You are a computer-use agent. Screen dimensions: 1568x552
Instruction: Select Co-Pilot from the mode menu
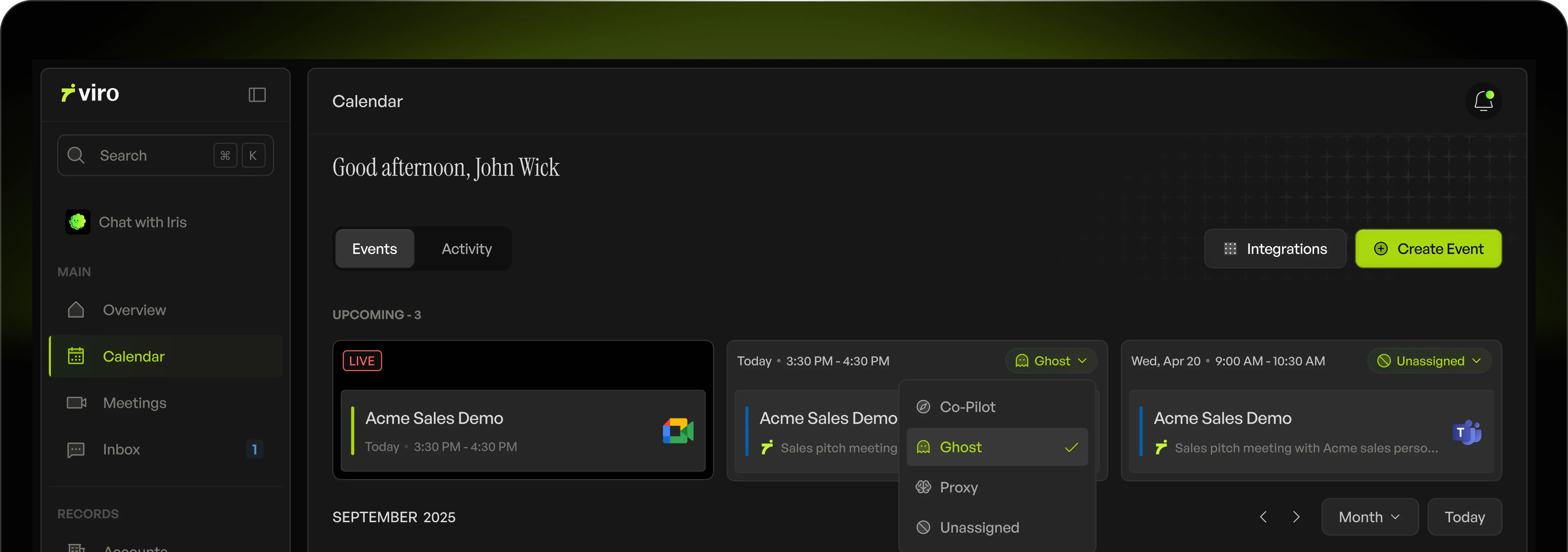click(997, 407)
